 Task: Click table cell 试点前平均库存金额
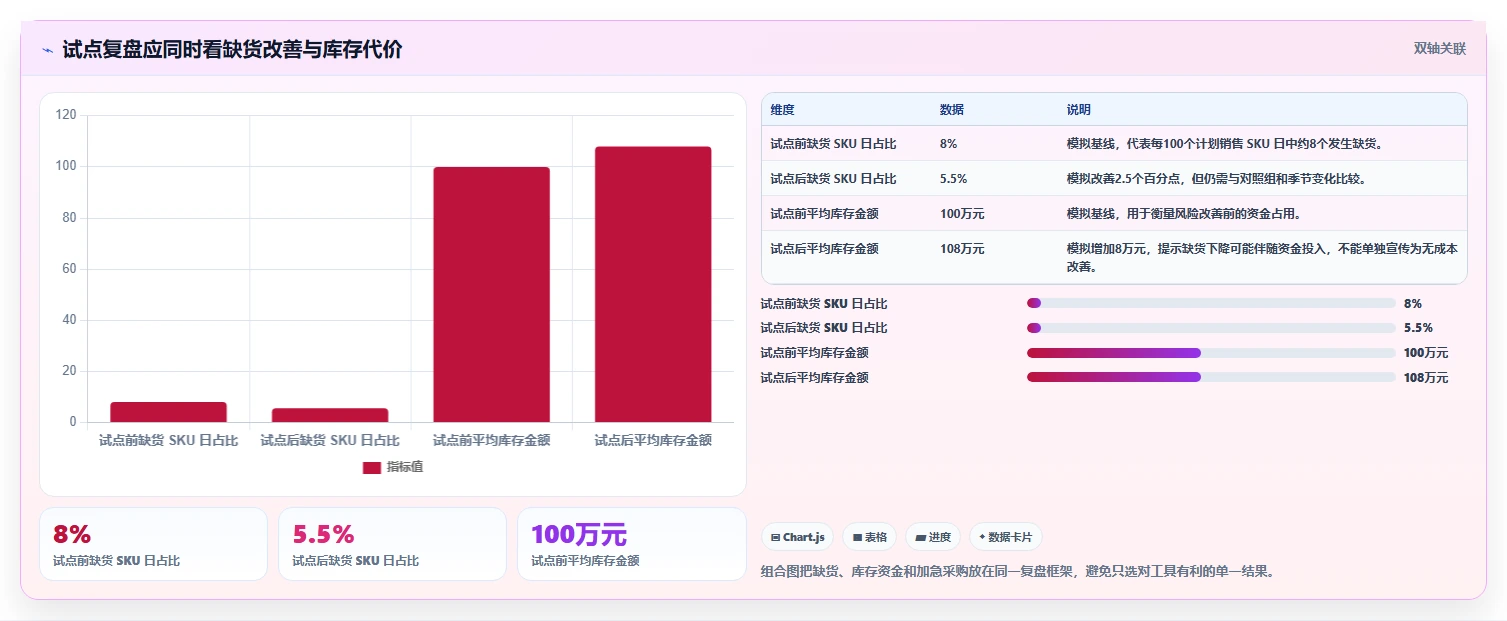tap(824, 214)
